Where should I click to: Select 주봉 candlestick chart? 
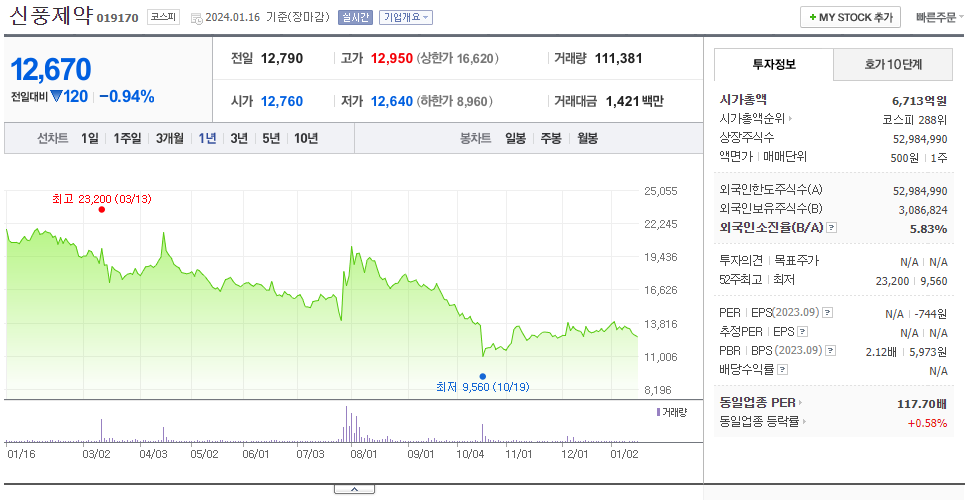click(x=551, y=138)
